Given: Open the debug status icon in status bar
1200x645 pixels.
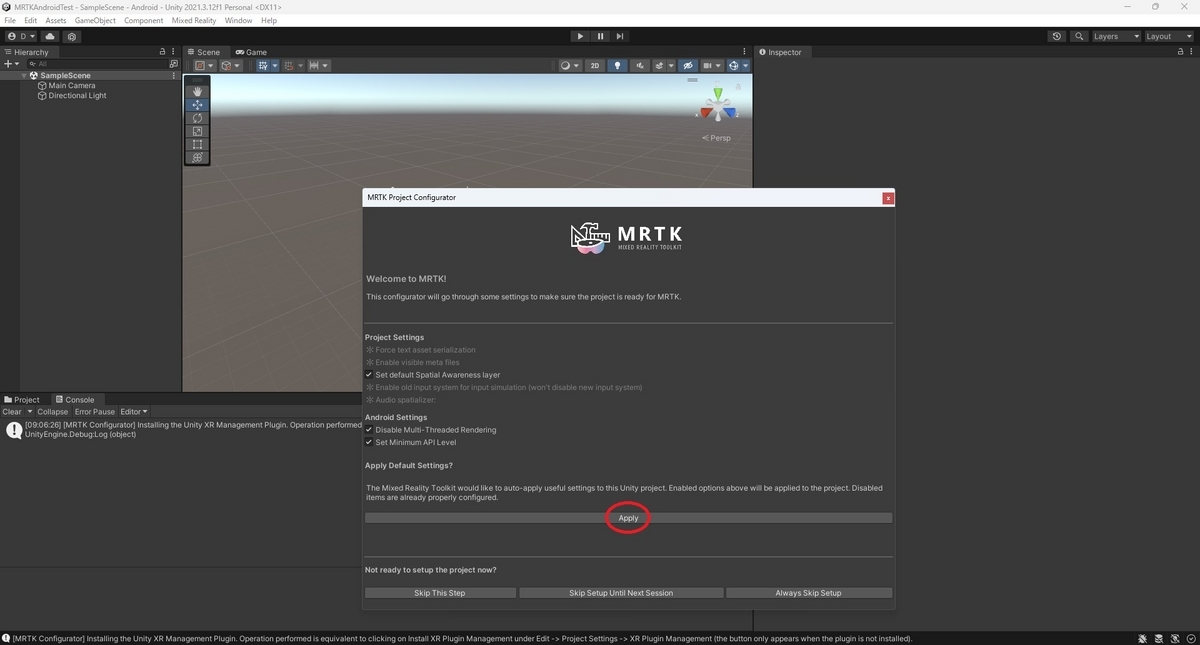Looking at the screenshot, I should pyautogui.click(x=1143, y=638).
